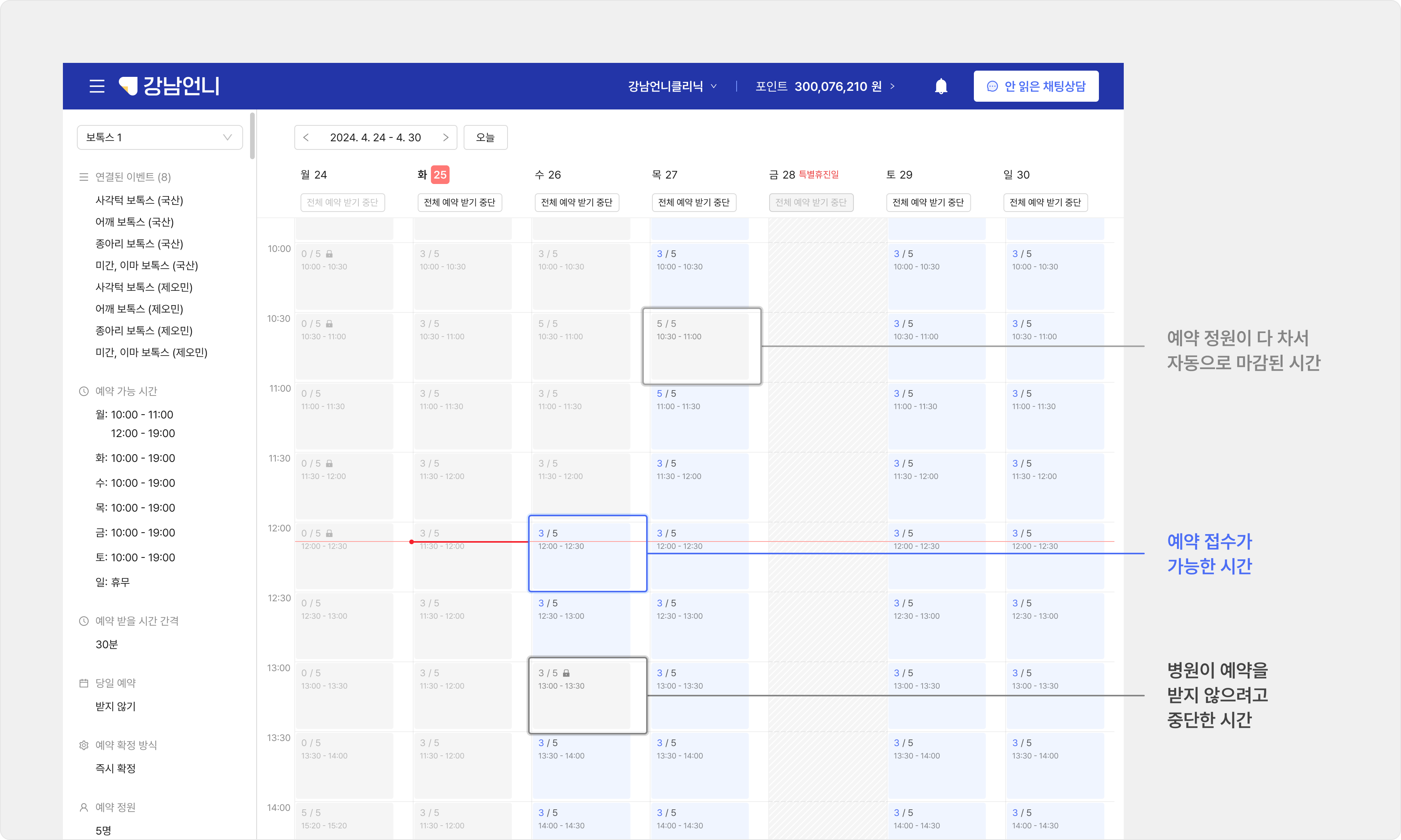Screen dimensions: 1401x840
Task: Toggle Sunday 30 전체 예약 받기 중단
Action: point(1045,203)
